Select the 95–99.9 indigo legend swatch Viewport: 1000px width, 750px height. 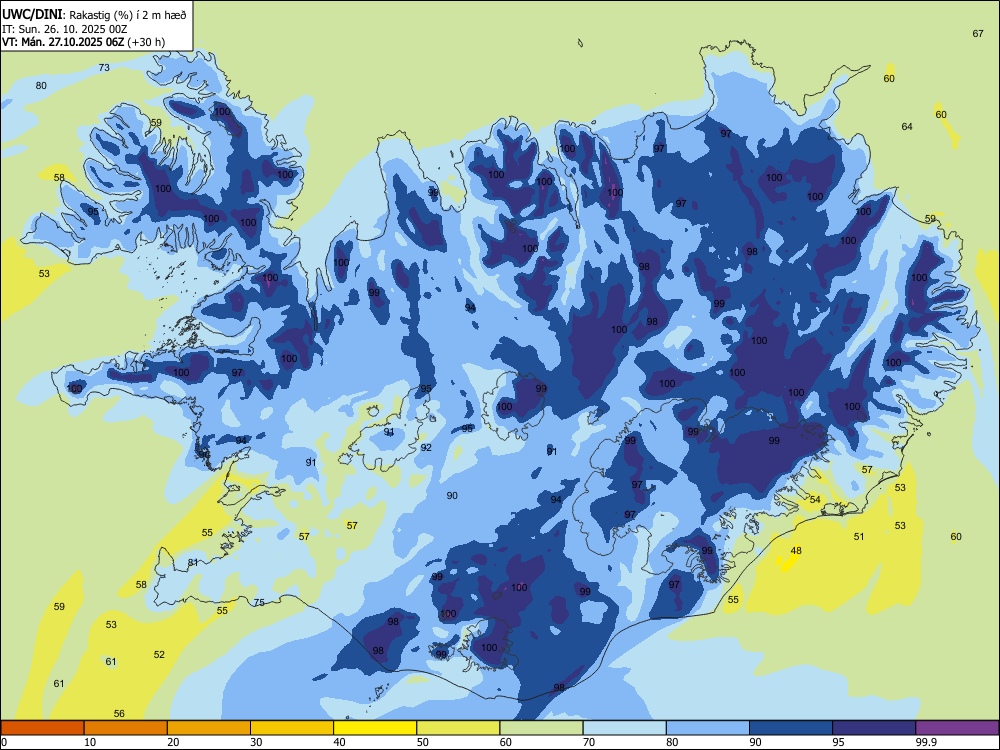click(x=874, y=728)
